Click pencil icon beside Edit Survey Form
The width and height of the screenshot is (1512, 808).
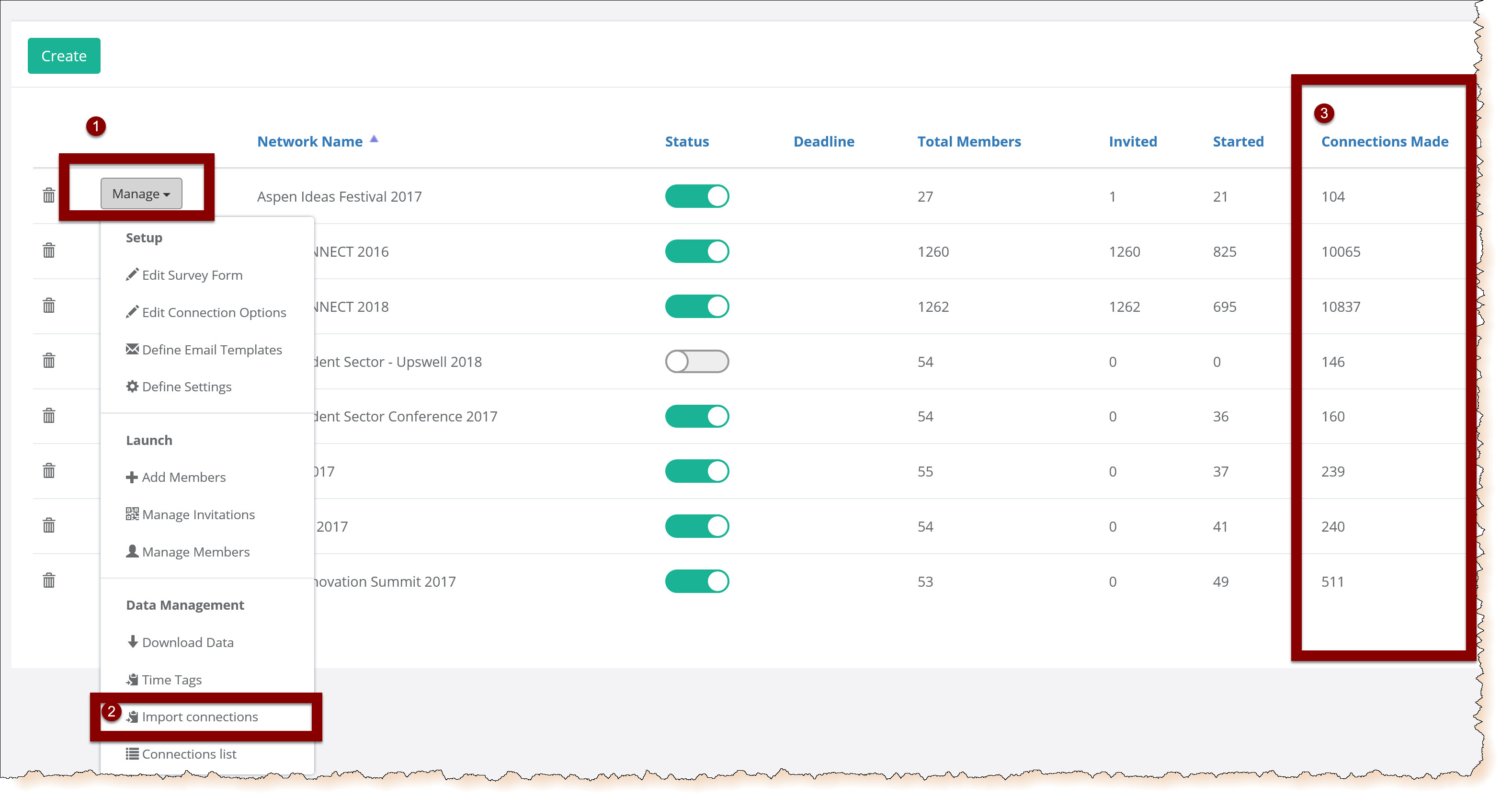point(132,274)
